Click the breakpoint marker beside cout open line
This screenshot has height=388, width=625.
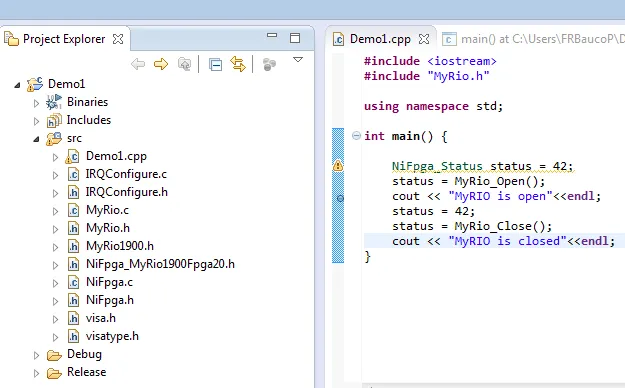[340, 198]
